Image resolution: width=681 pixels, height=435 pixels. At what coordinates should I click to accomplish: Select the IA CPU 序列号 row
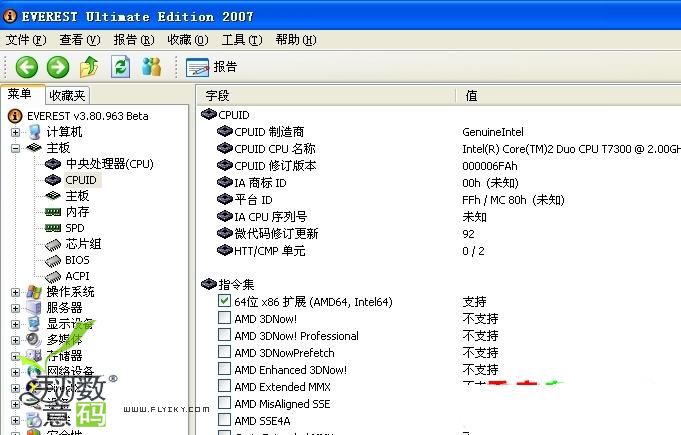[x=271, y=217]
